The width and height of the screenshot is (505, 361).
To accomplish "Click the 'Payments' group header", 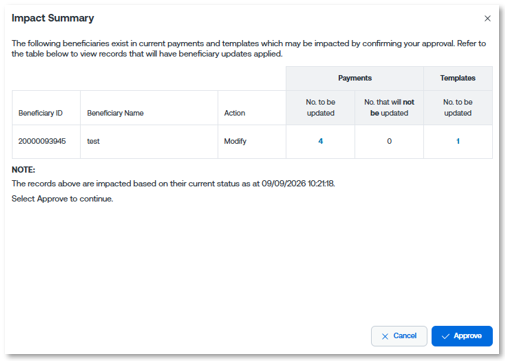I will 355,78.
